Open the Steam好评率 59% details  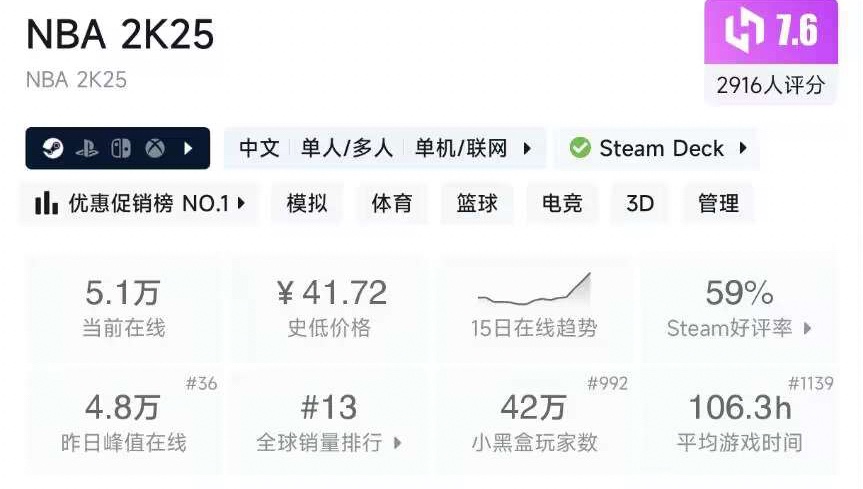tap(740, 309)
